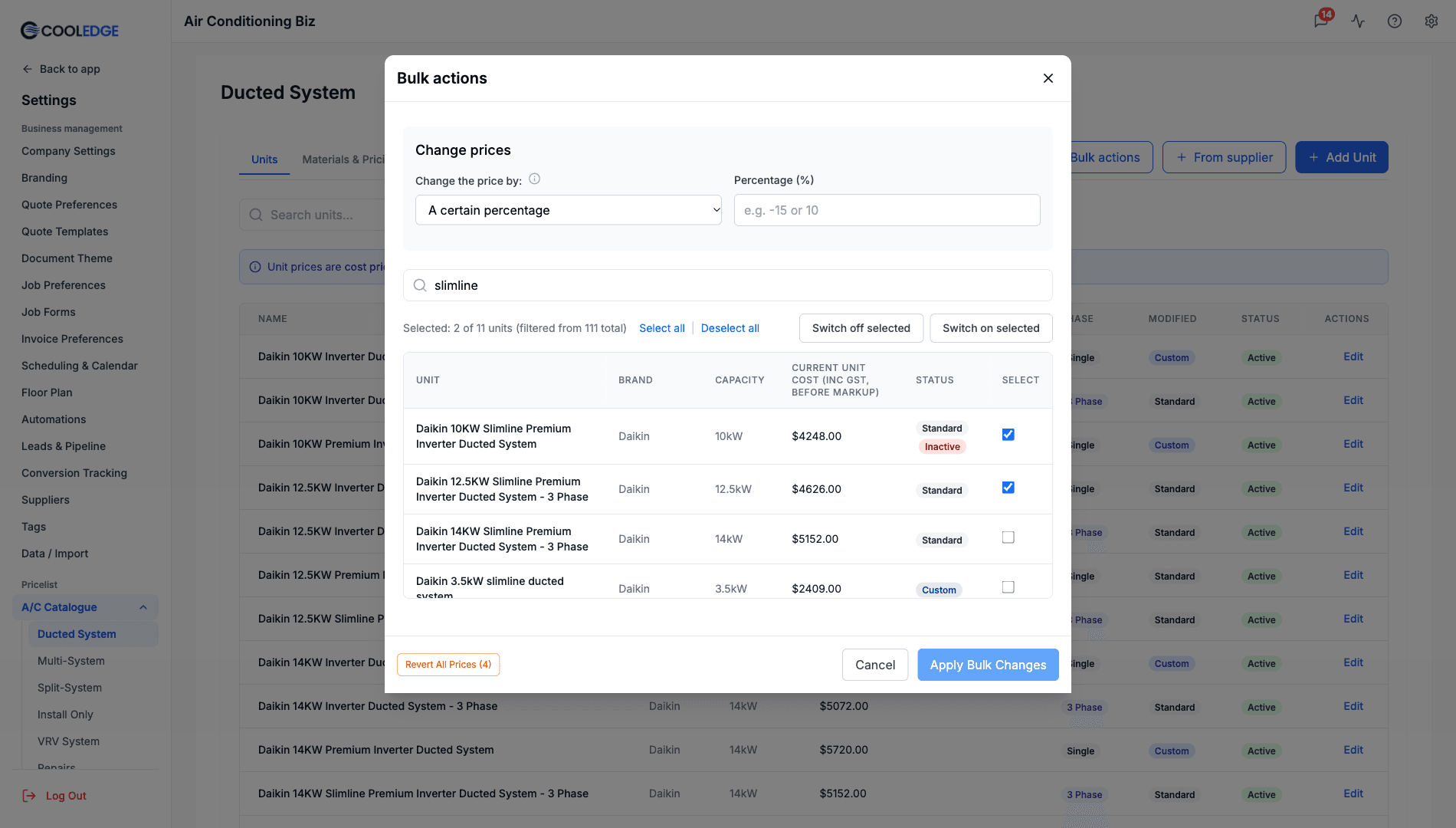The width and height of the screenshot is (1456, 828).
Task: Click the magnifier icon in slimline search
Action: [420, 285]
